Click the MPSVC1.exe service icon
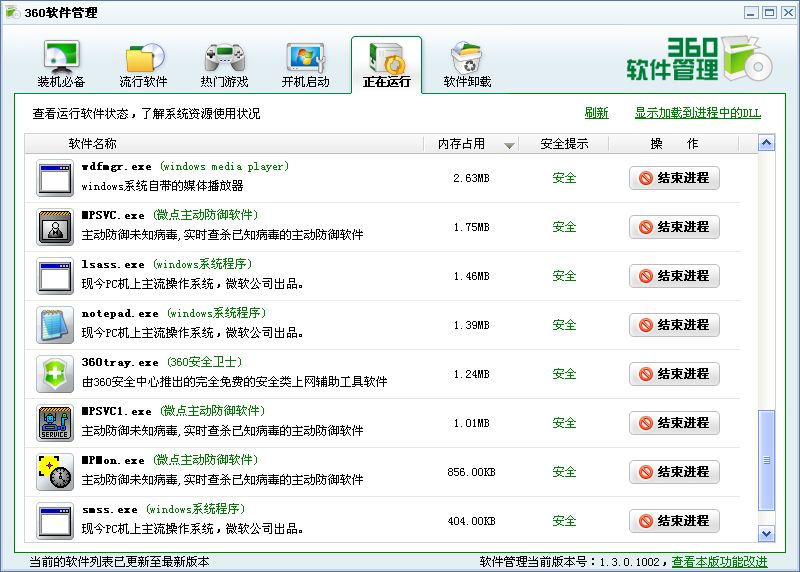Viewport: 800px width, 572px height. (55, 423)
